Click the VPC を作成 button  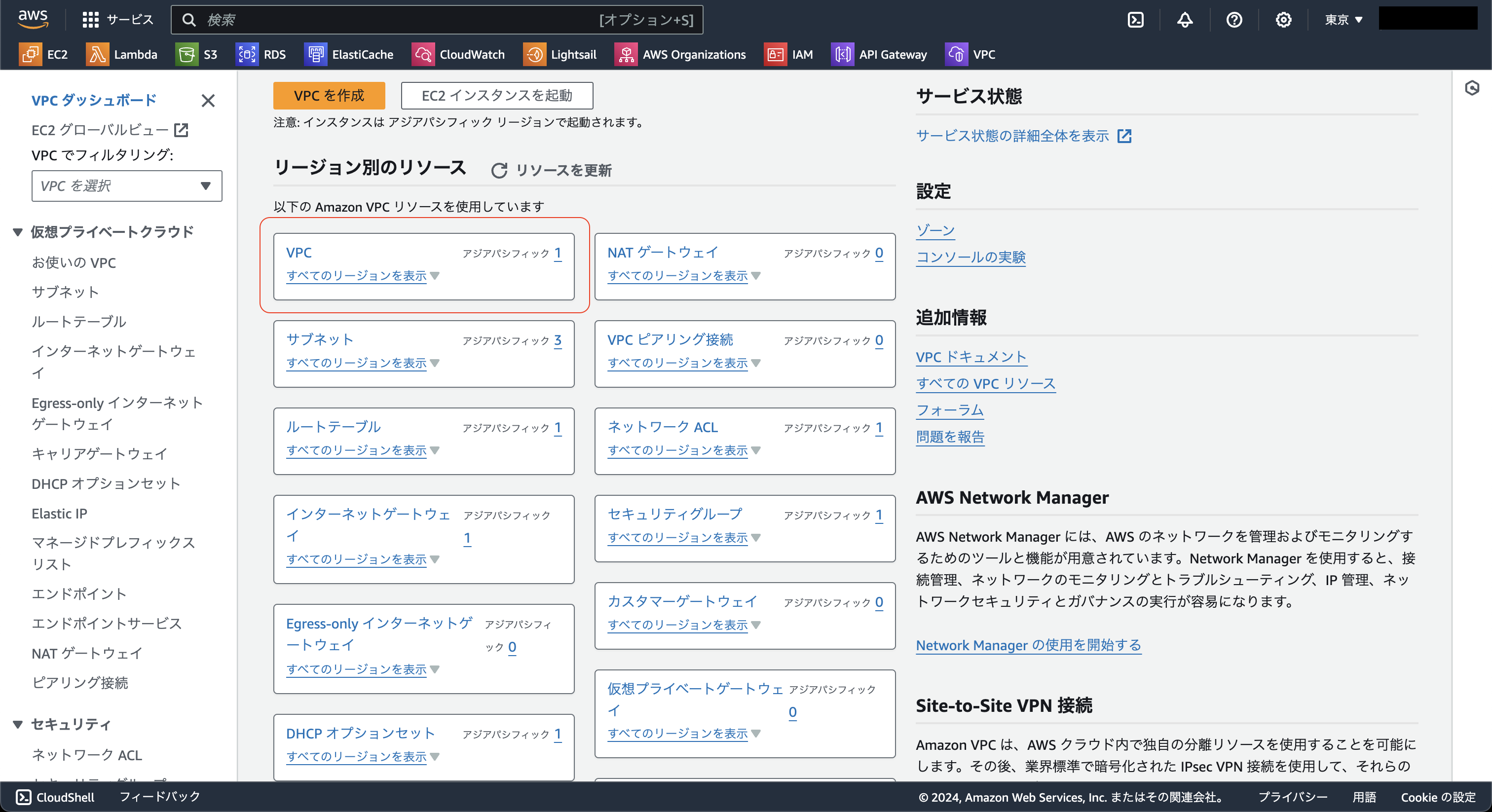click(x=329, y=96)
